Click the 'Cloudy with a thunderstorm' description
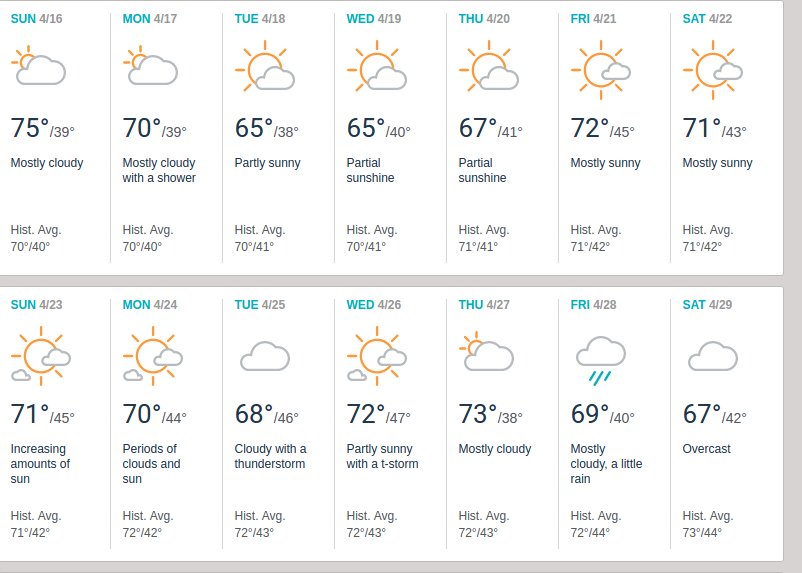The image size is (802, 573). point(271,456)
